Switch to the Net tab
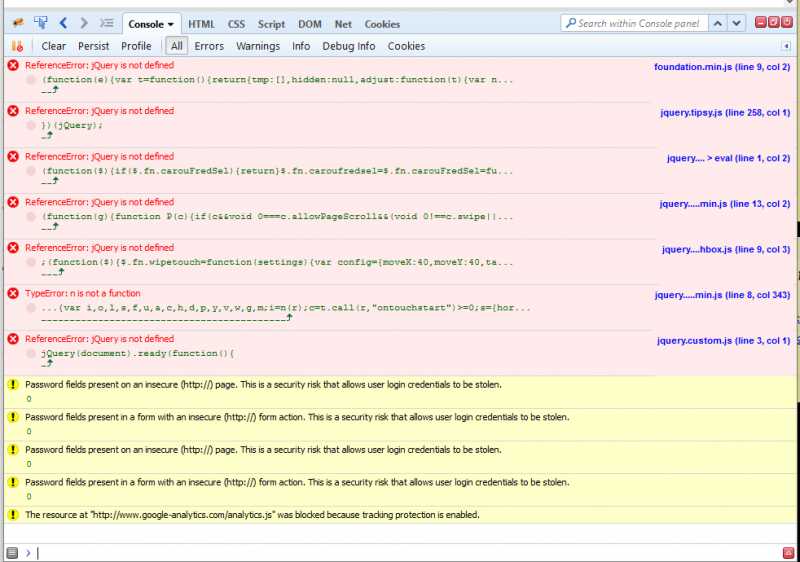Screen dimensions: 800x562 [x=343, y=24]
